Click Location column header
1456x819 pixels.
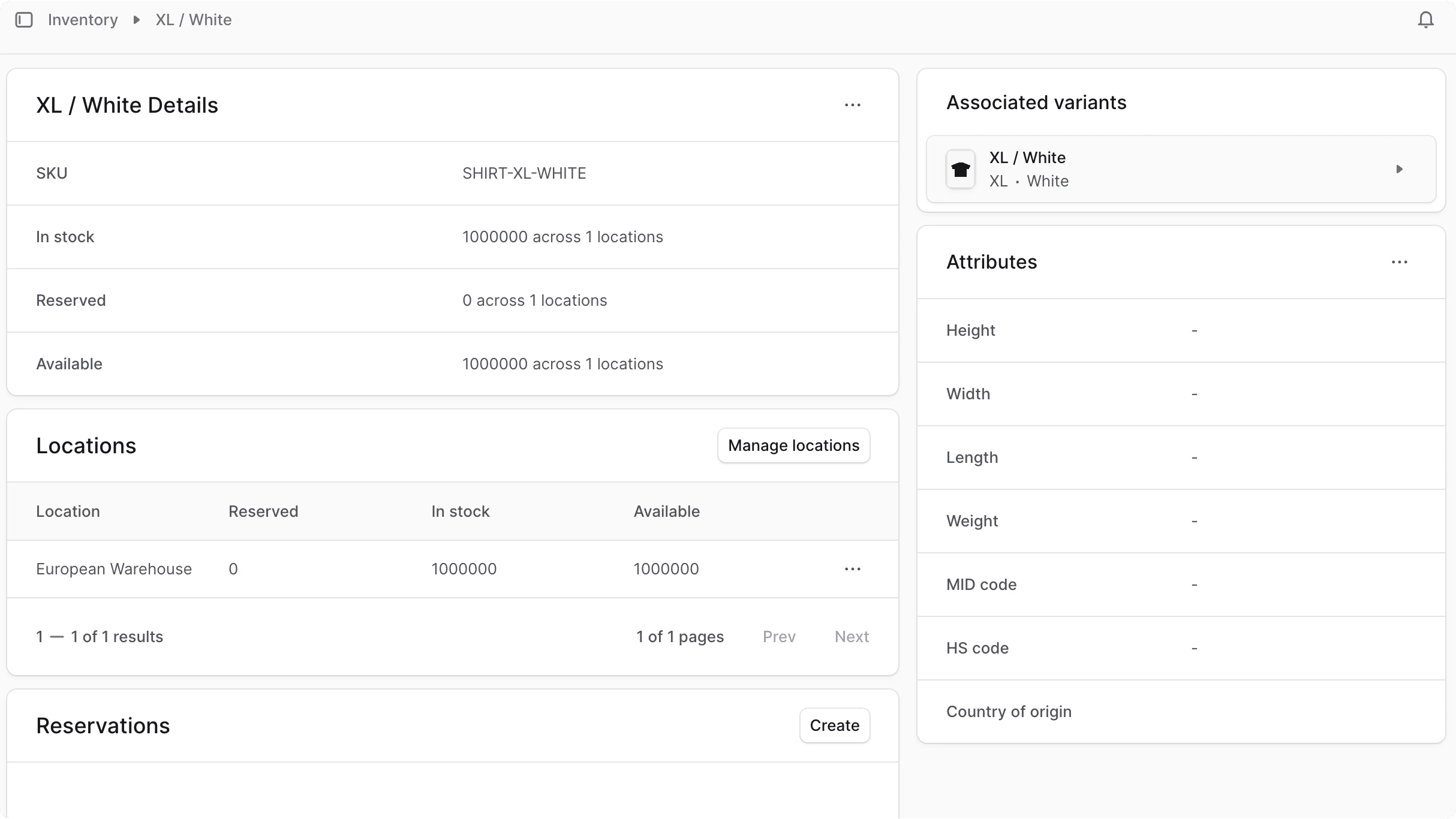(x=68, y=511)
